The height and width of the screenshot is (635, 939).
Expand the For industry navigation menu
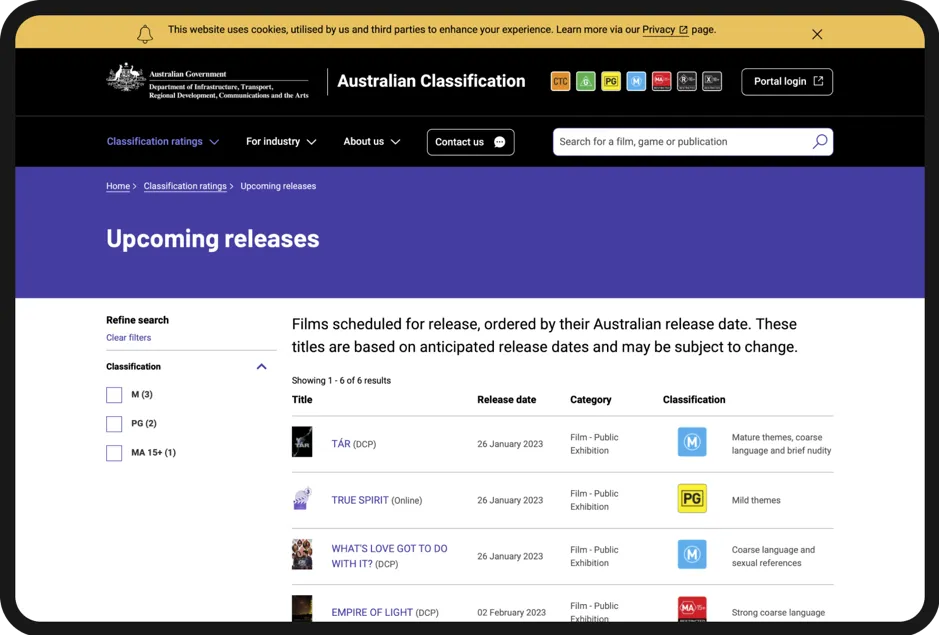point(280,141)
